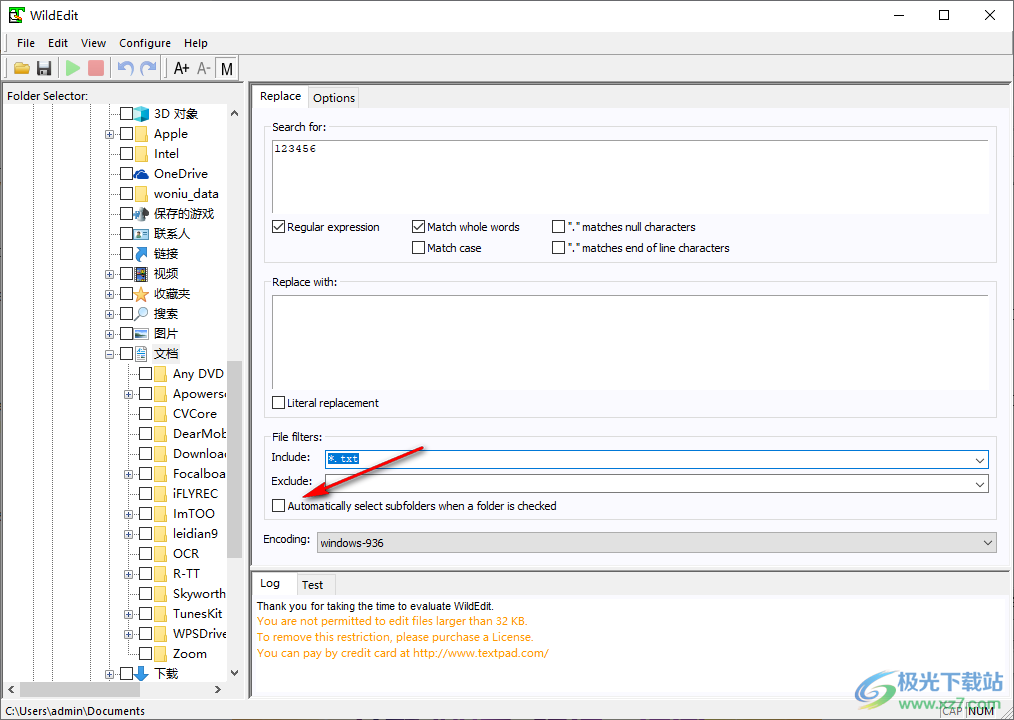Click the folder tree horizontal scrollbar thumb
Viewport: 1014px width, 720px height.
tap(80, 690)
